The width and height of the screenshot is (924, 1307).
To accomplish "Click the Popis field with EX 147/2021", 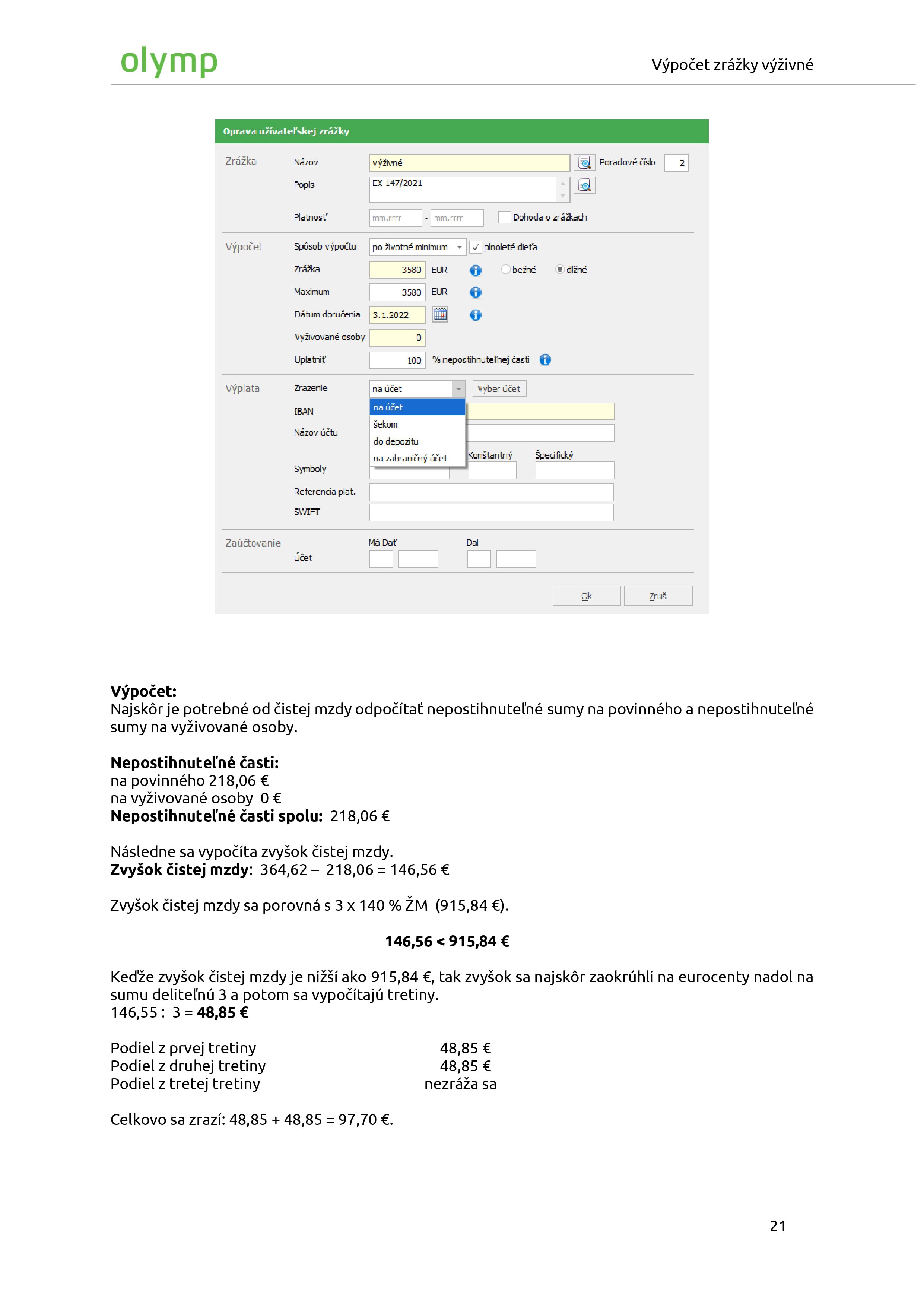I will (x=462, y=190).
